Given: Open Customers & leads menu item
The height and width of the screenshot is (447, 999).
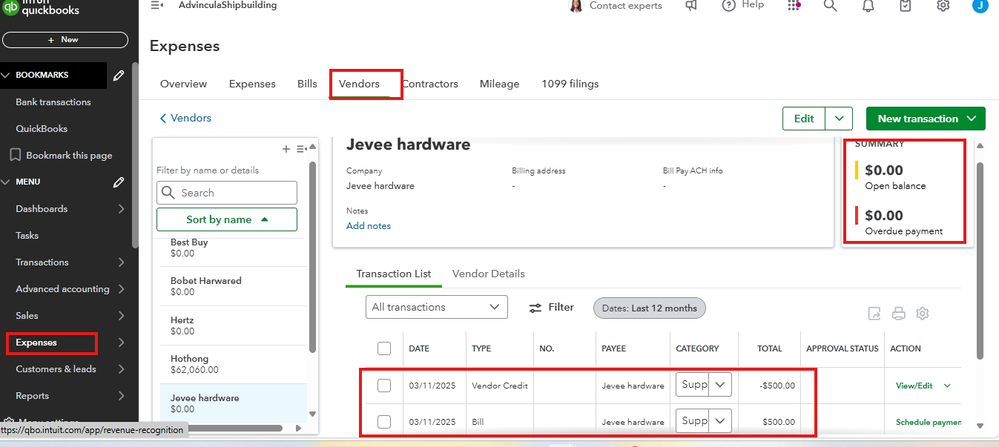Looking at the screenshot, I should click(56, 369).
